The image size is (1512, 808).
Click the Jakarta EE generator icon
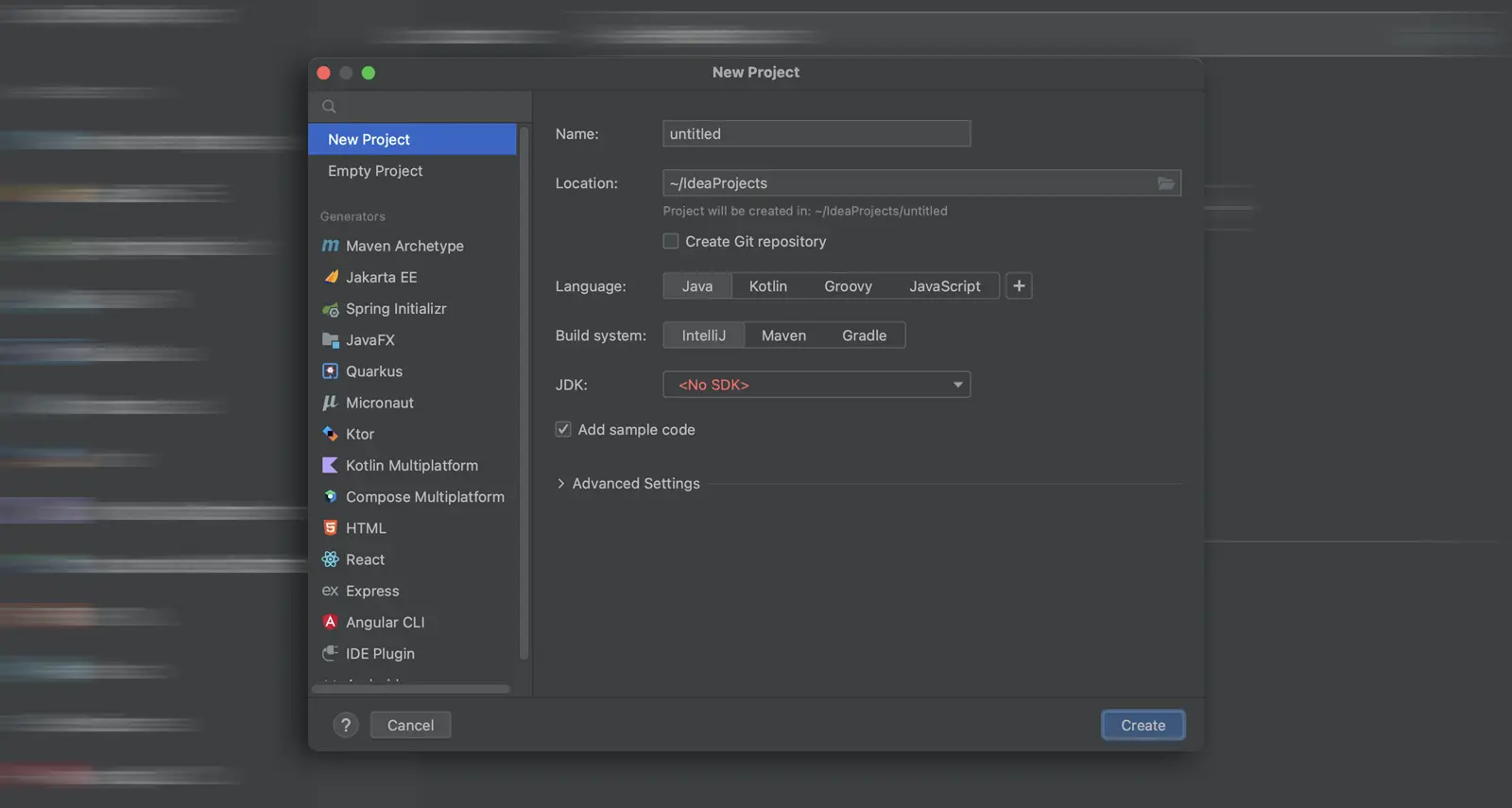[331, 277]
